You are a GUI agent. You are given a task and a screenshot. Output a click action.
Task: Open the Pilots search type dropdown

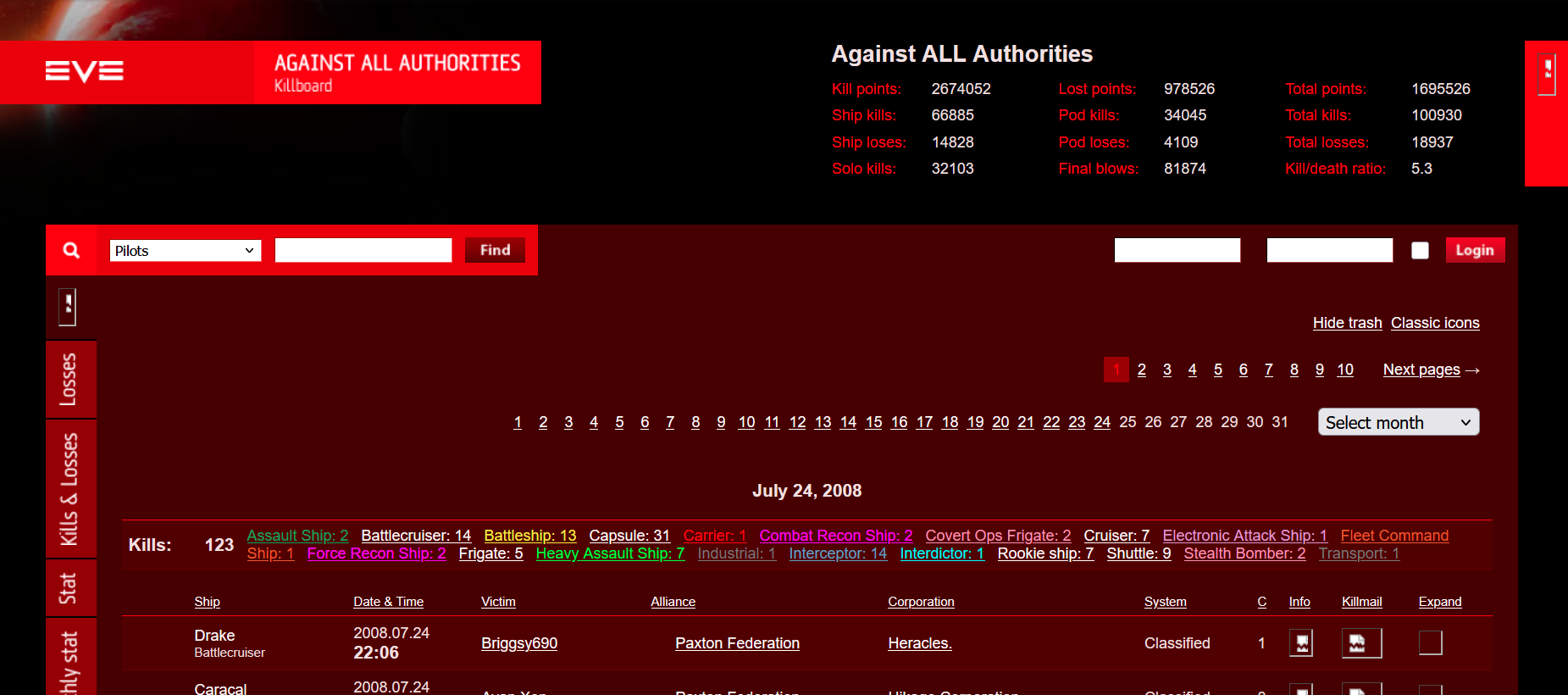[x=186, y=251]
